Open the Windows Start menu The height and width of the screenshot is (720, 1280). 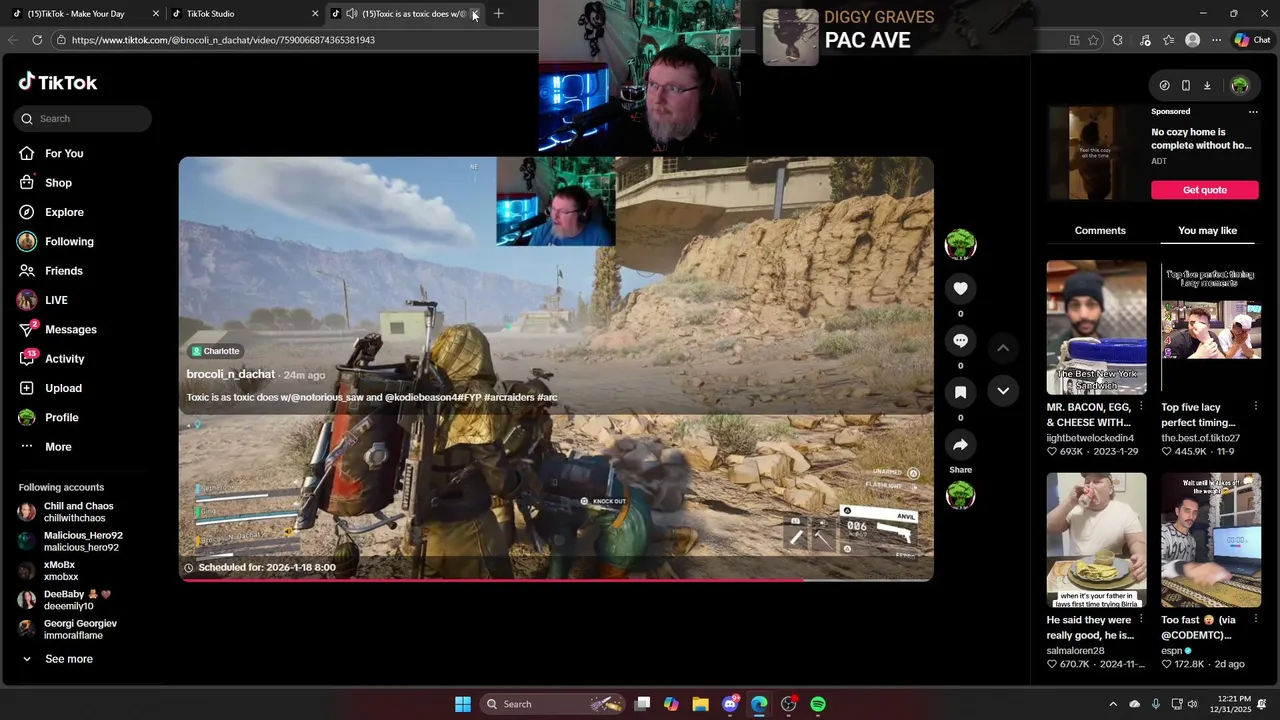pyautogui.click(x=463, y=704)
